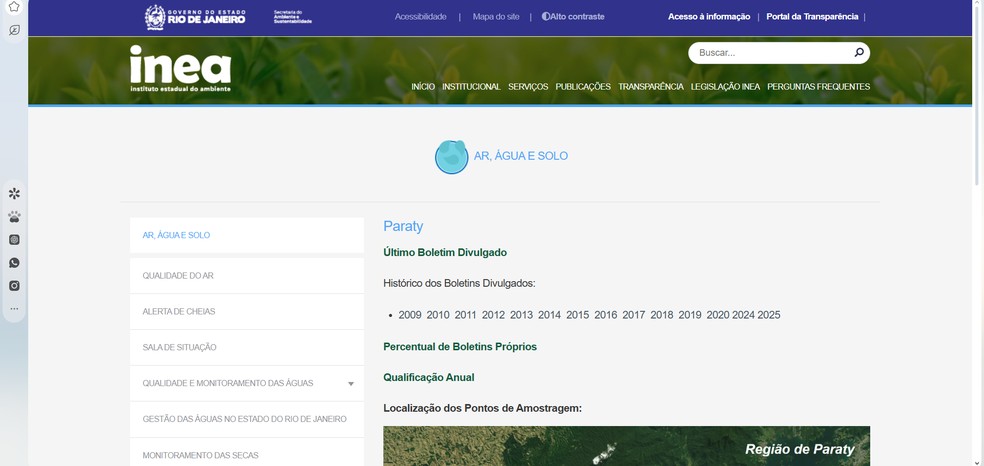Open the 2018 bulletin history link
Viewport: 984px width, 466px height.
tap(661, 315)
